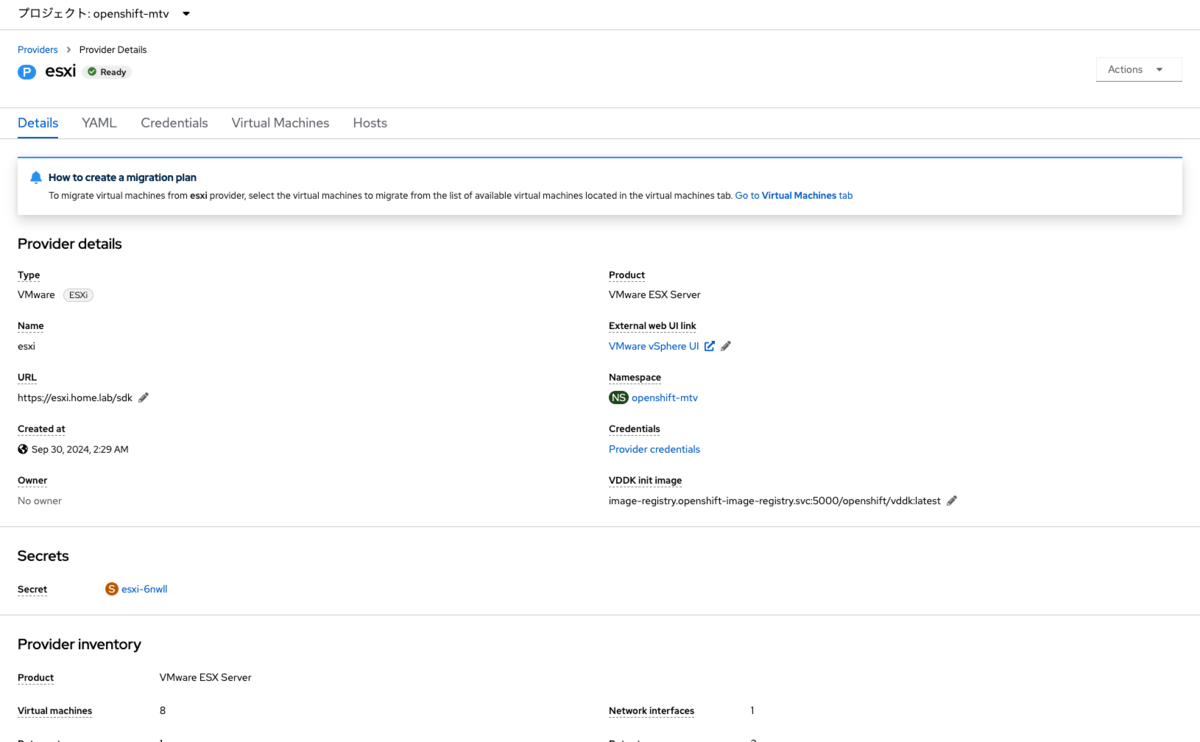This screenshot has width=1200, height=742.
Task: Open the project openshift-mtv selector dropdown
Action: pyautogui.click(x=104, y=14)
